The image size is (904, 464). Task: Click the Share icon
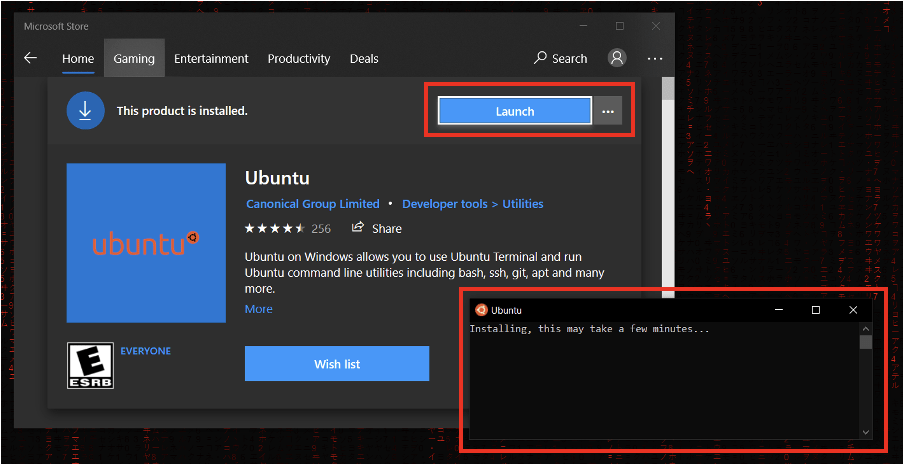(358, 228)
